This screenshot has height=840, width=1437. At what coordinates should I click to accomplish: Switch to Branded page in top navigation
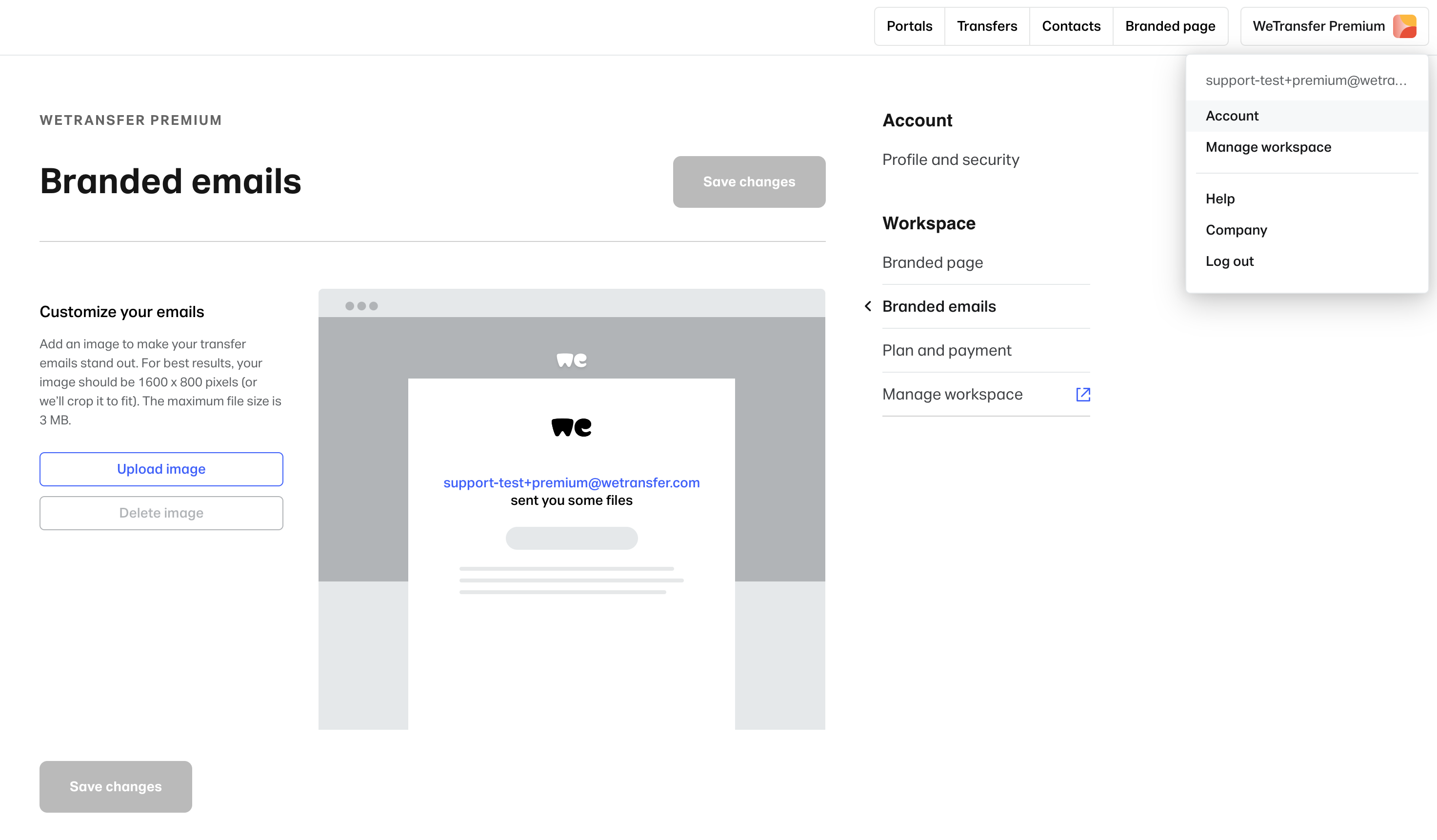1170,26
